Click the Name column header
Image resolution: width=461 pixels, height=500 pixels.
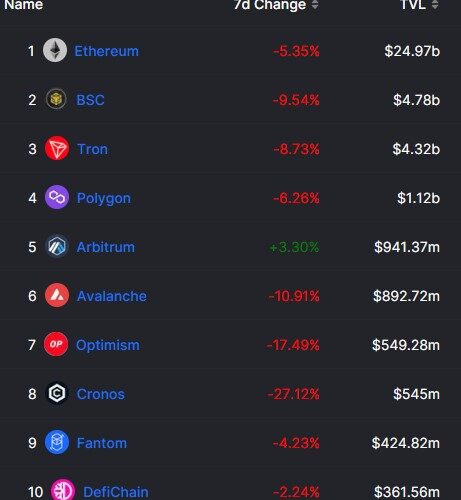(x=24, y=5)
